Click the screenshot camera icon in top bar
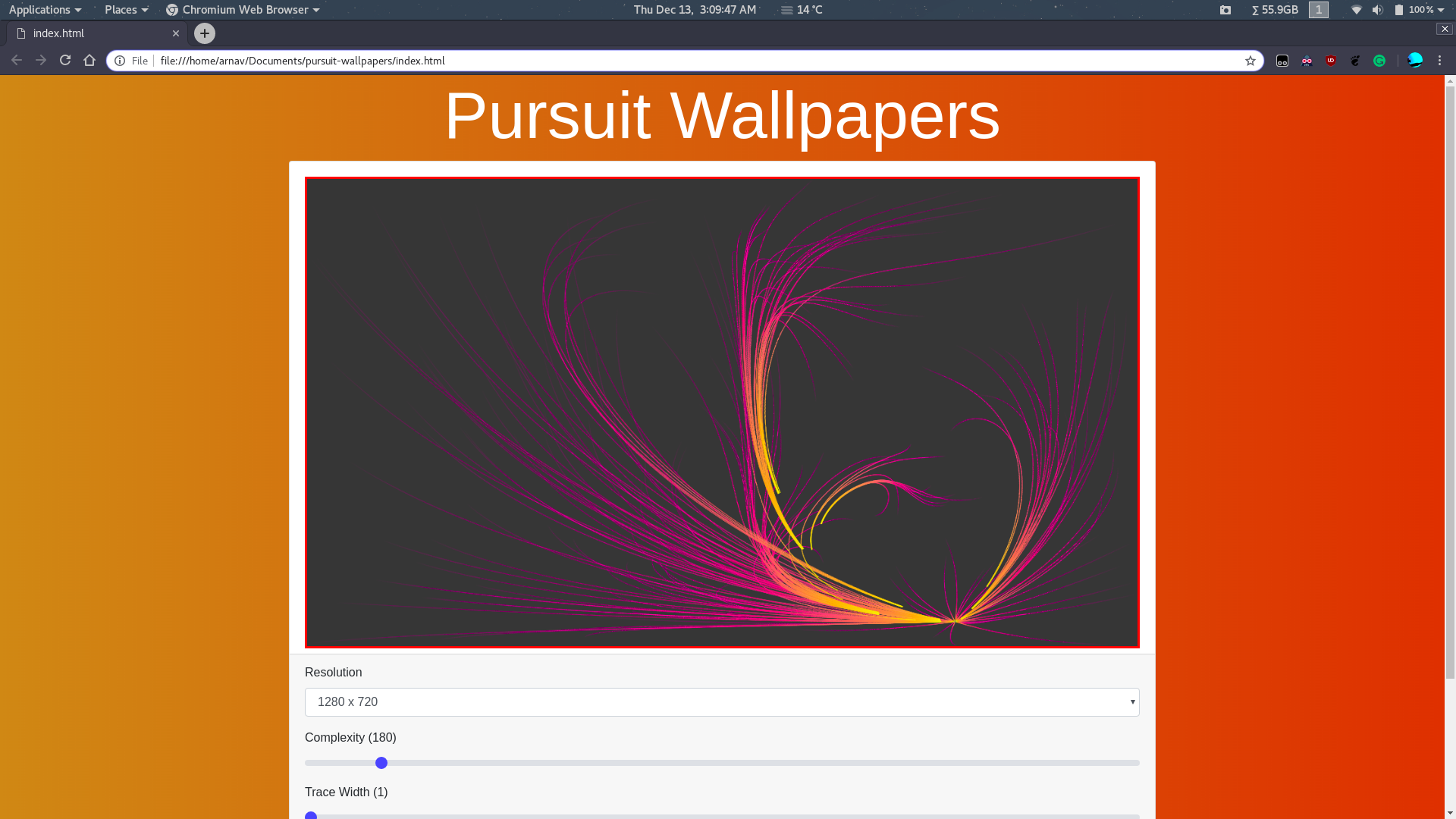This screenshot has height=819, width=1456. point(1225,10)
